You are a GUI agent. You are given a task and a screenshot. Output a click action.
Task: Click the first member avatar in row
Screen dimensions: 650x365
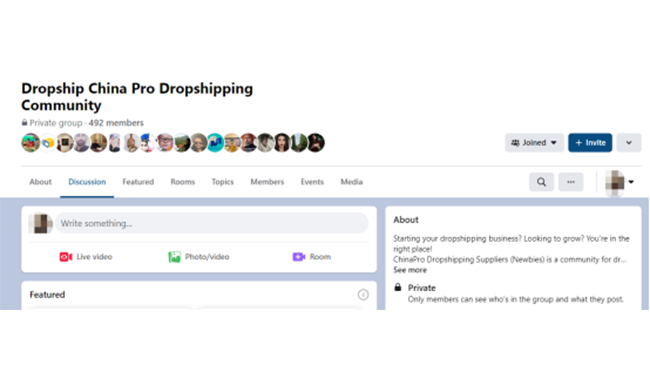coord(30,143)
